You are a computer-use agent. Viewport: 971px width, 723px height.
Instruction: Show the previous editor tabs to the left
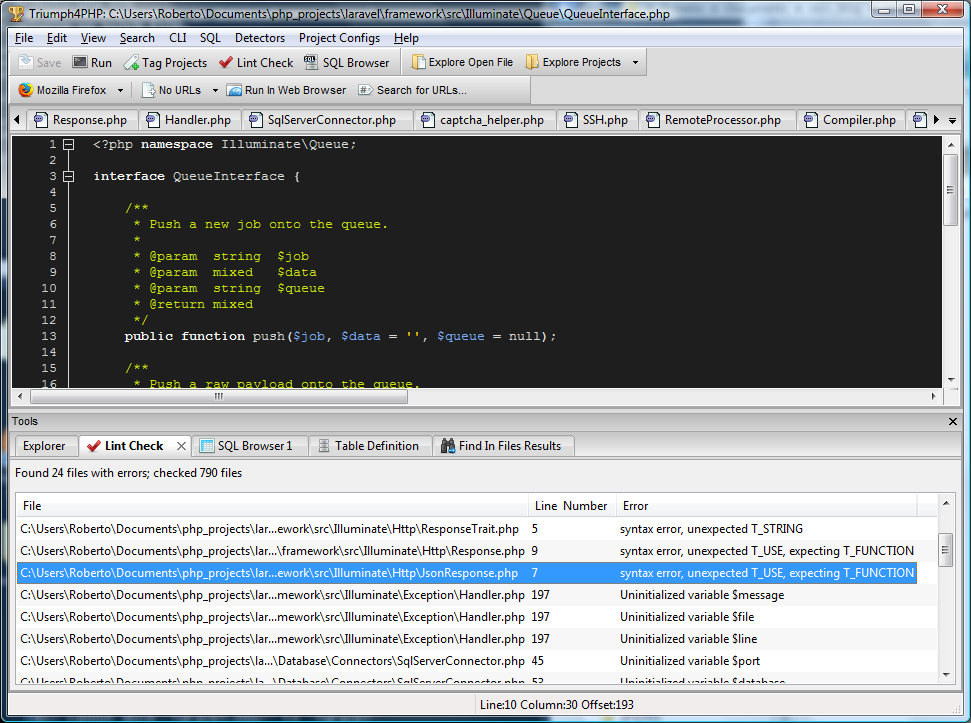pos(17,120)
